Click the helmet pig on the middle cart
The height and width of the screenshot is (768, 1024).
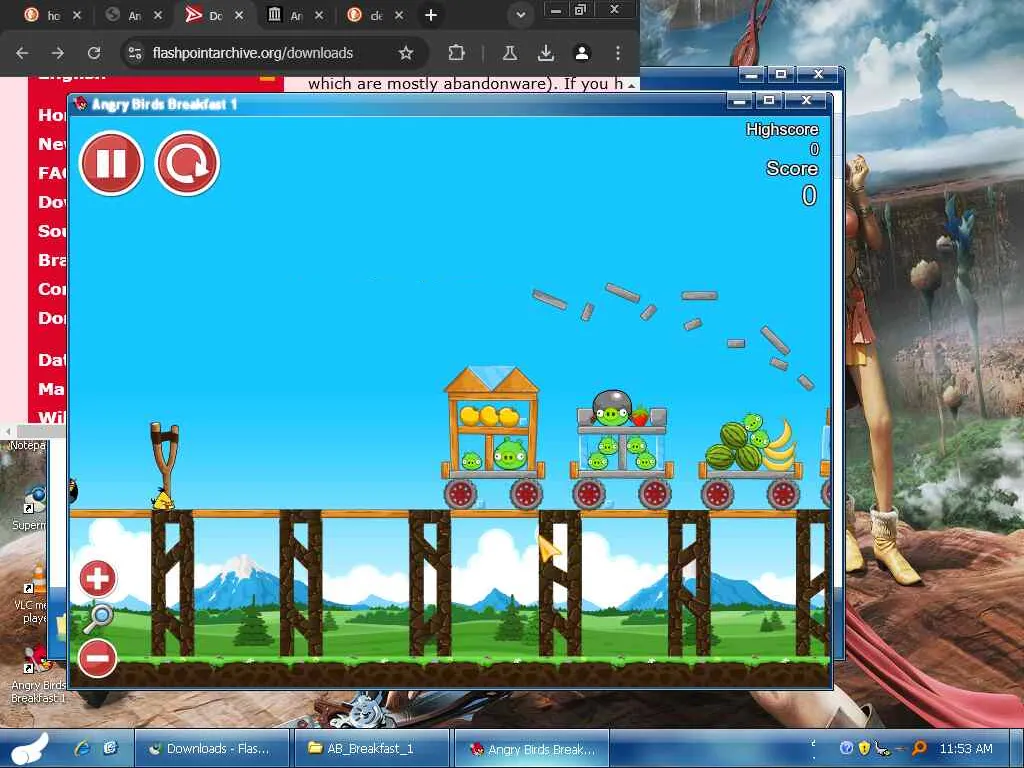point(612,408)
